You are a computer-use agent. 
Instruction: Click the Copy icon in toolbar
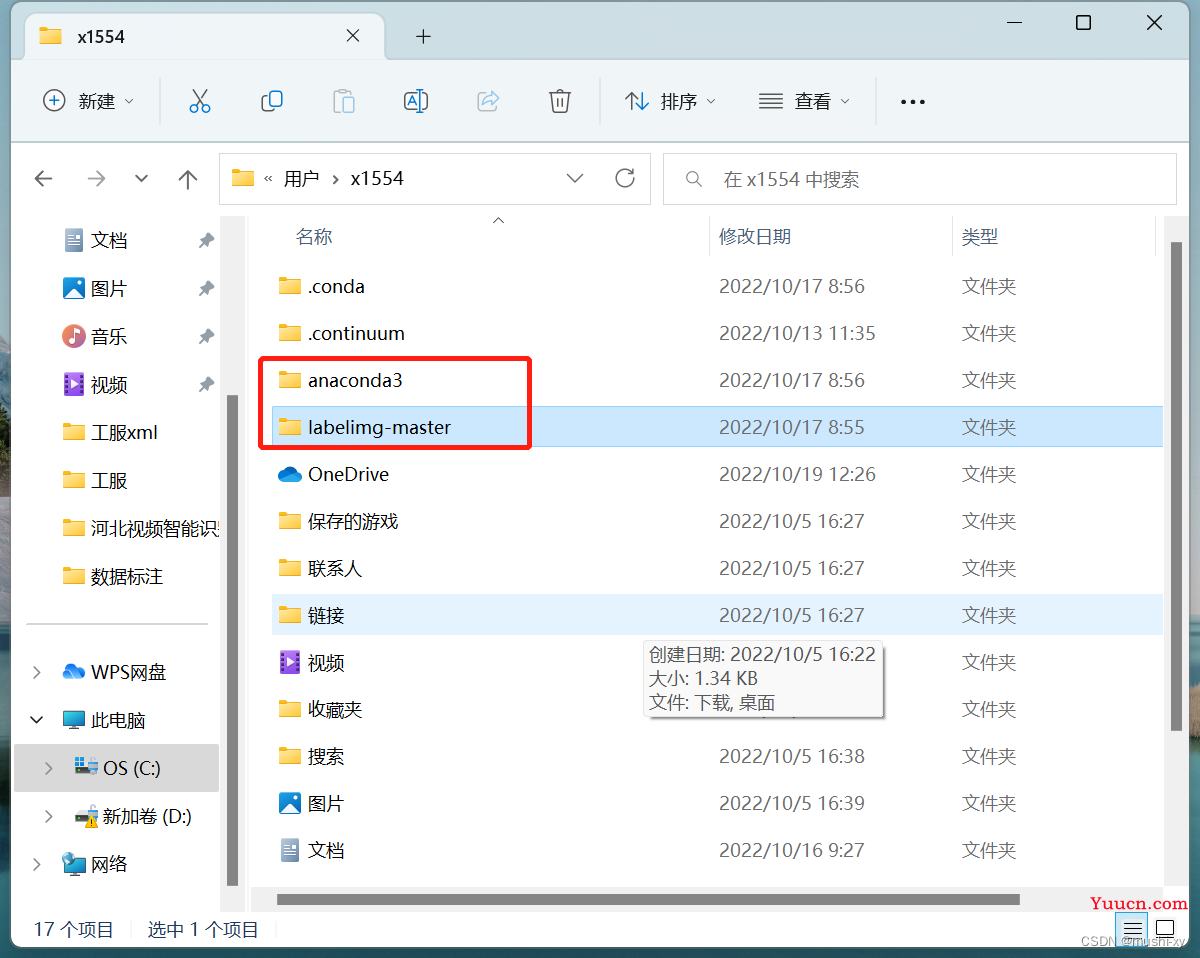tap(271, 101)
